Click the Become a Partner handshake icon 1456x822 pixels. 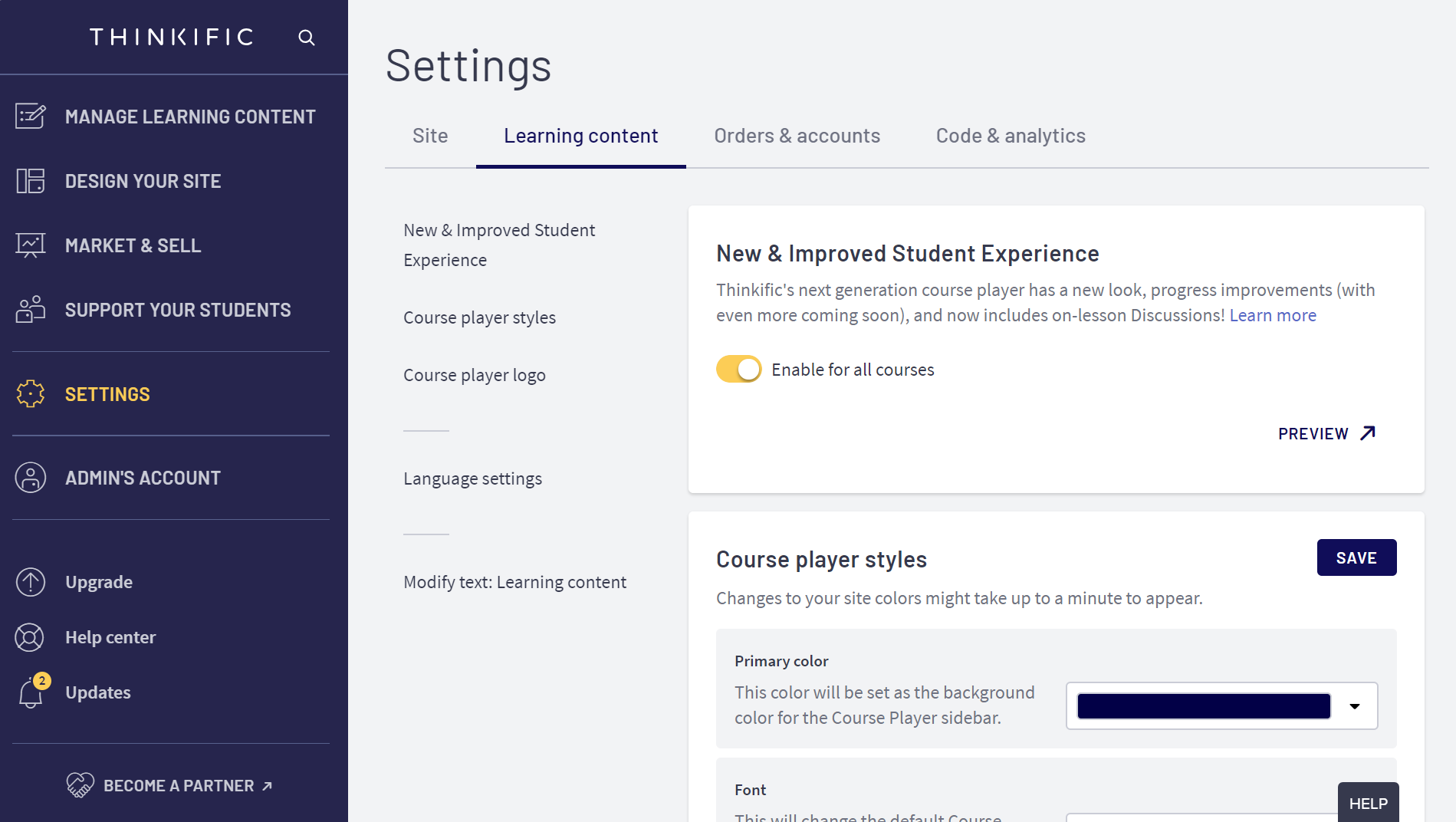(80, 785)
